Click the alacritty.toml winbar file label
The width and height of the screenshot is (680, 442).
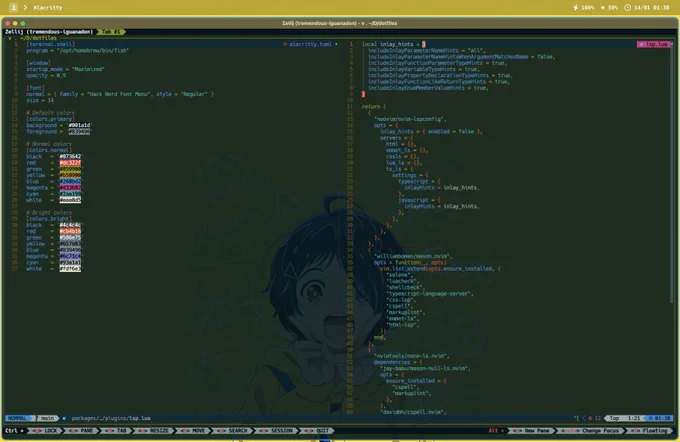(310, 44)
